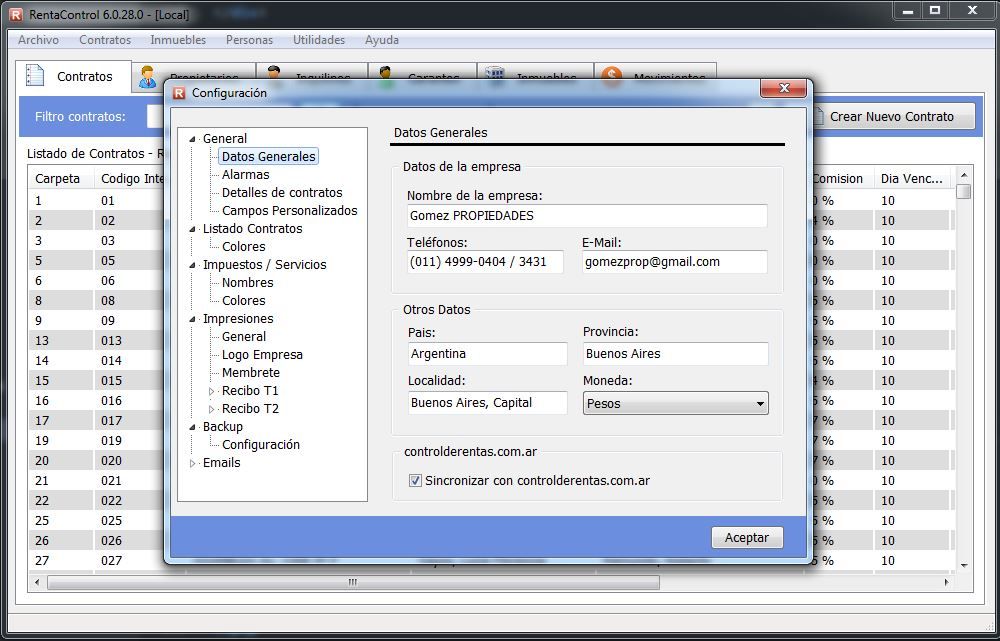The height and width of the screenshot is (641, 1000).
Task: Switch to the Contratos tab
Action: click(x=73, y=77)
